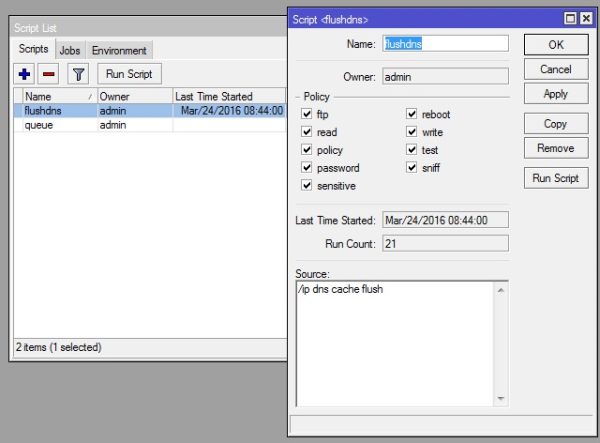Toggle the password policy checkbox

point(307,167)
